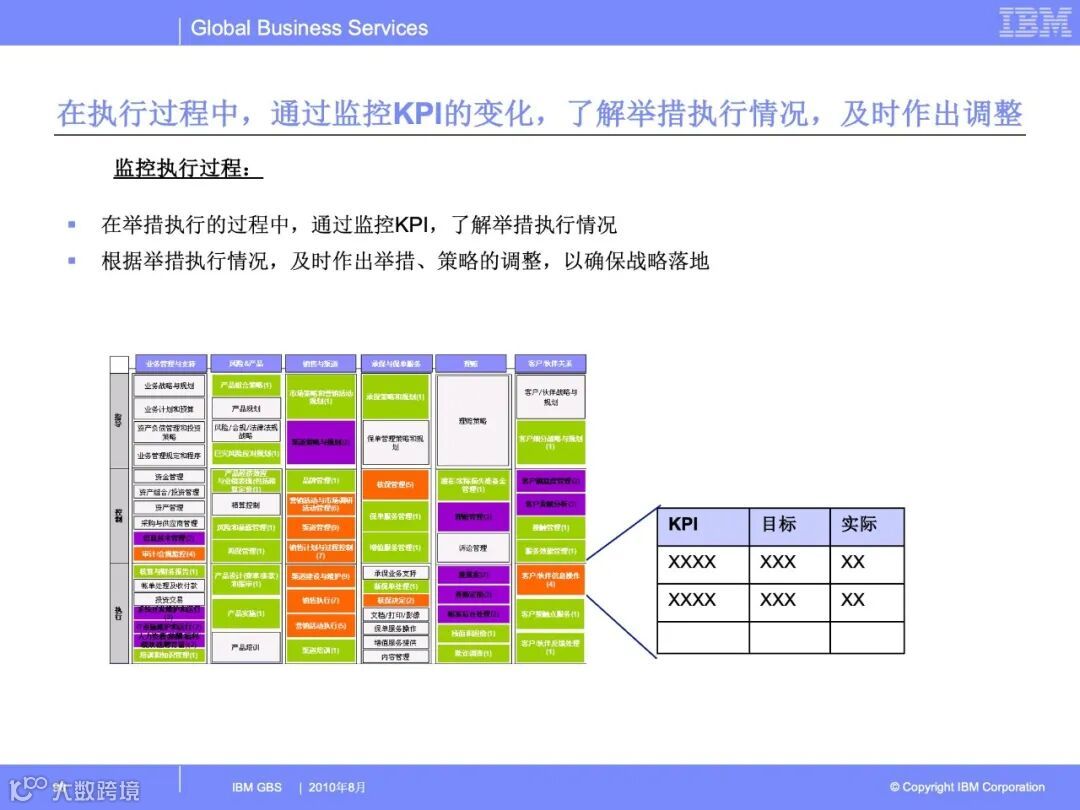
Task: Click the large white 理赔策略 box
Action: pos(472,420)
